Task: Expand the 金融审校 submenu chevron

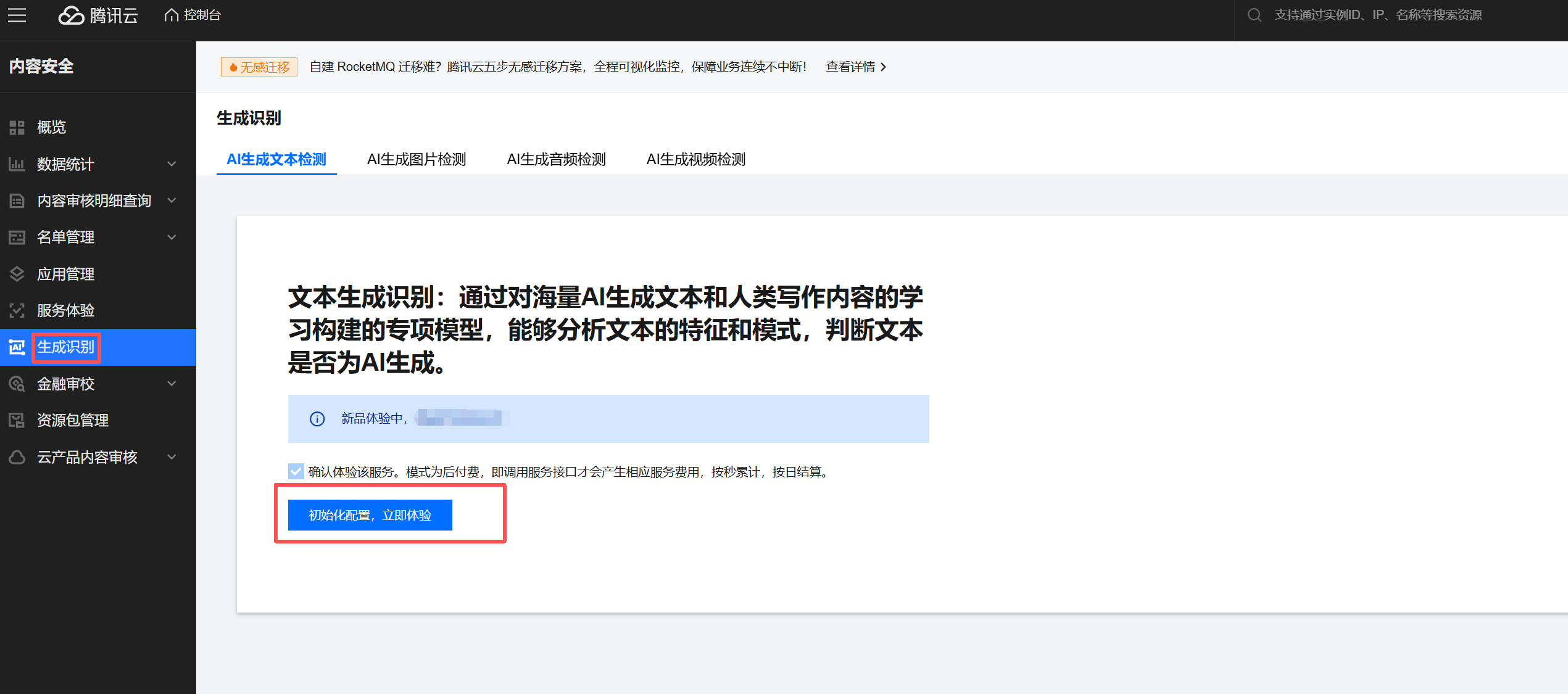Action: [172, 384]
